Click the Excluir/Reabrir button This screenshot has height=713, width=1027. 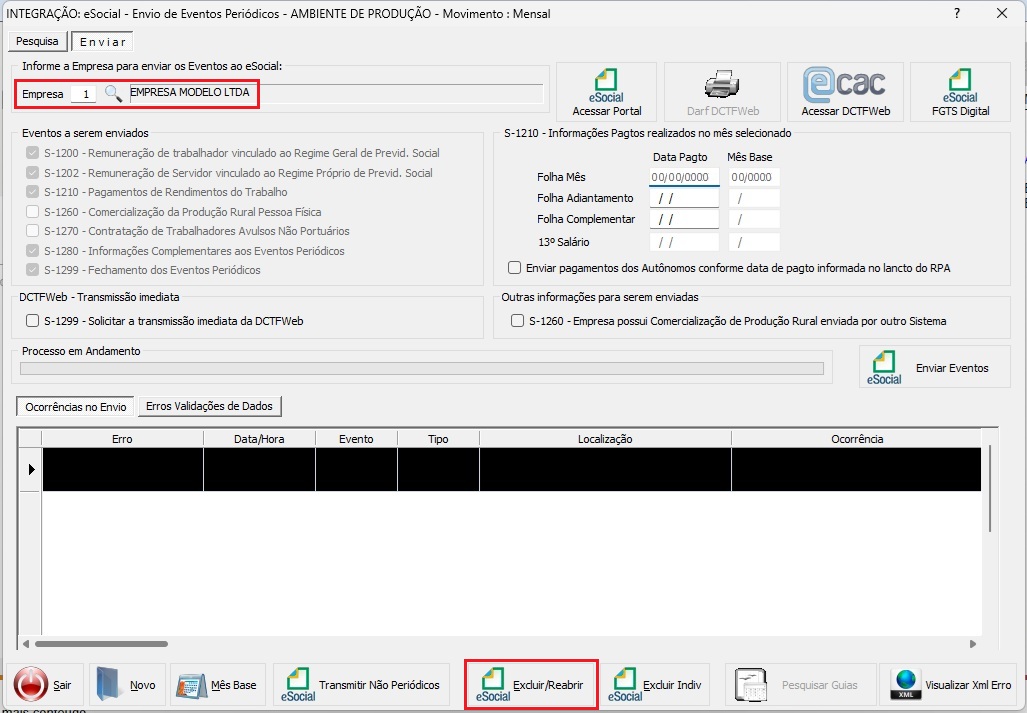531,685
